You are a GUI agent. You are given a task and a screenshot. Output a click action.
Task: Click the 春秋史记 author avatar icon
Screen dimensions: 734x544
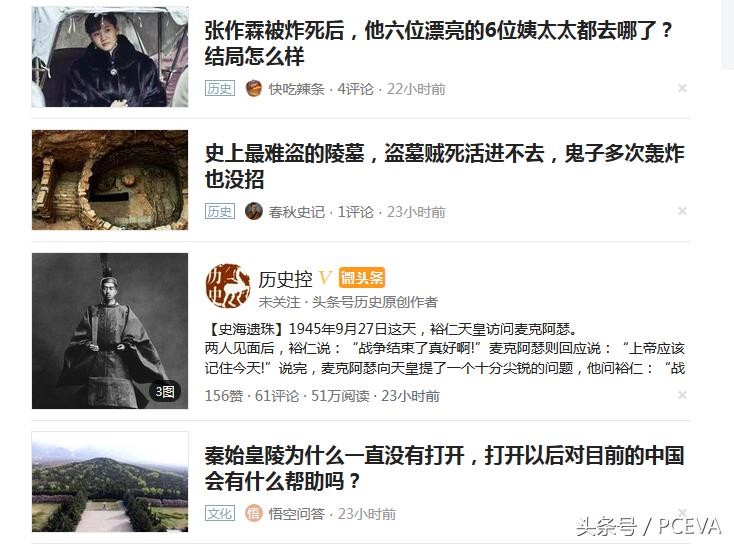coord(254,211)
